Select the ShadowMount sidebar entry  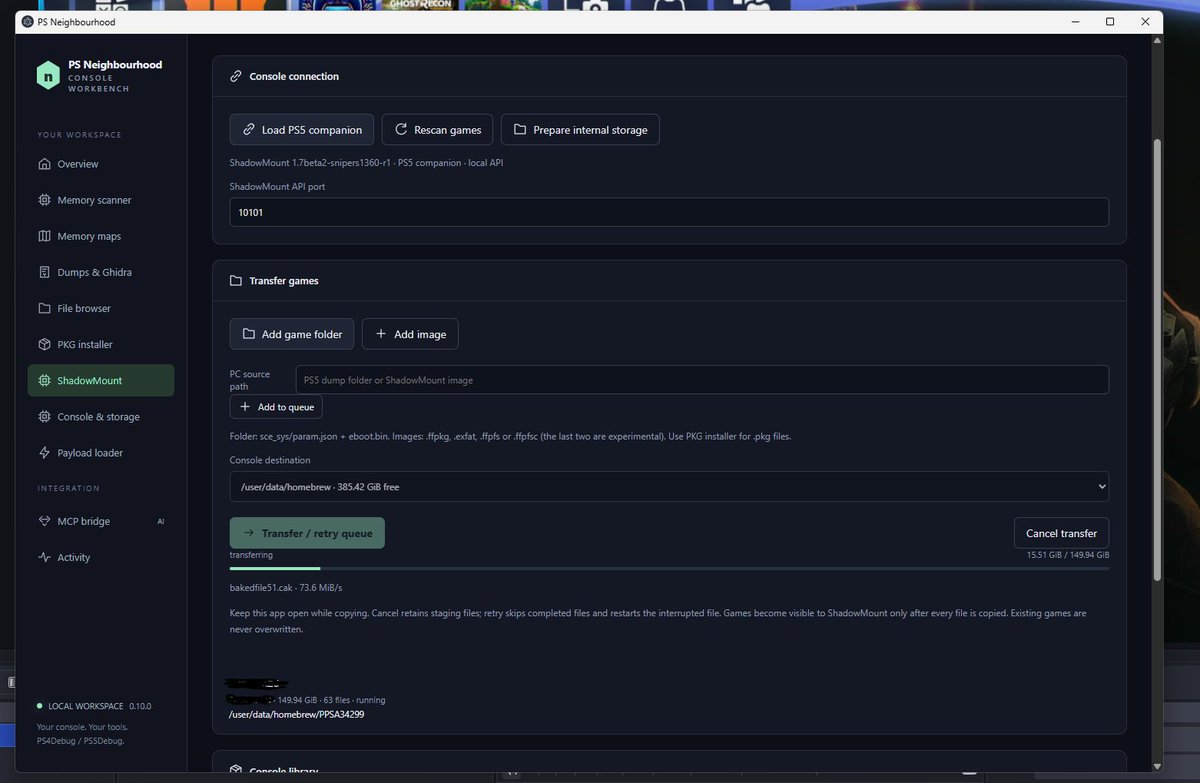coord(101,380)
